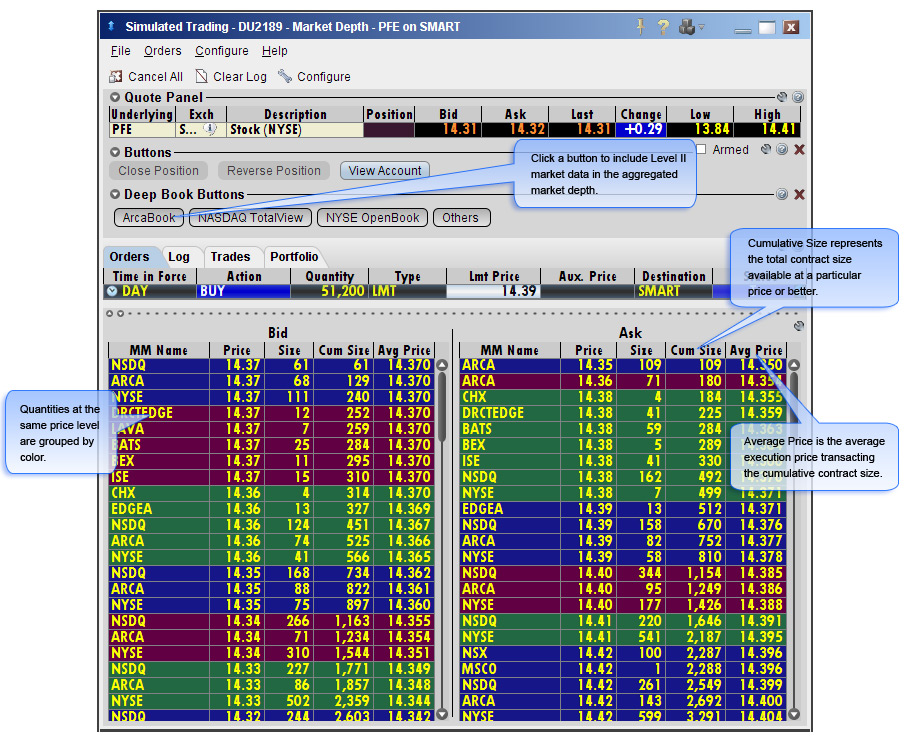
Task: Switch to the Portfolio tab
Action: (294, 257)
